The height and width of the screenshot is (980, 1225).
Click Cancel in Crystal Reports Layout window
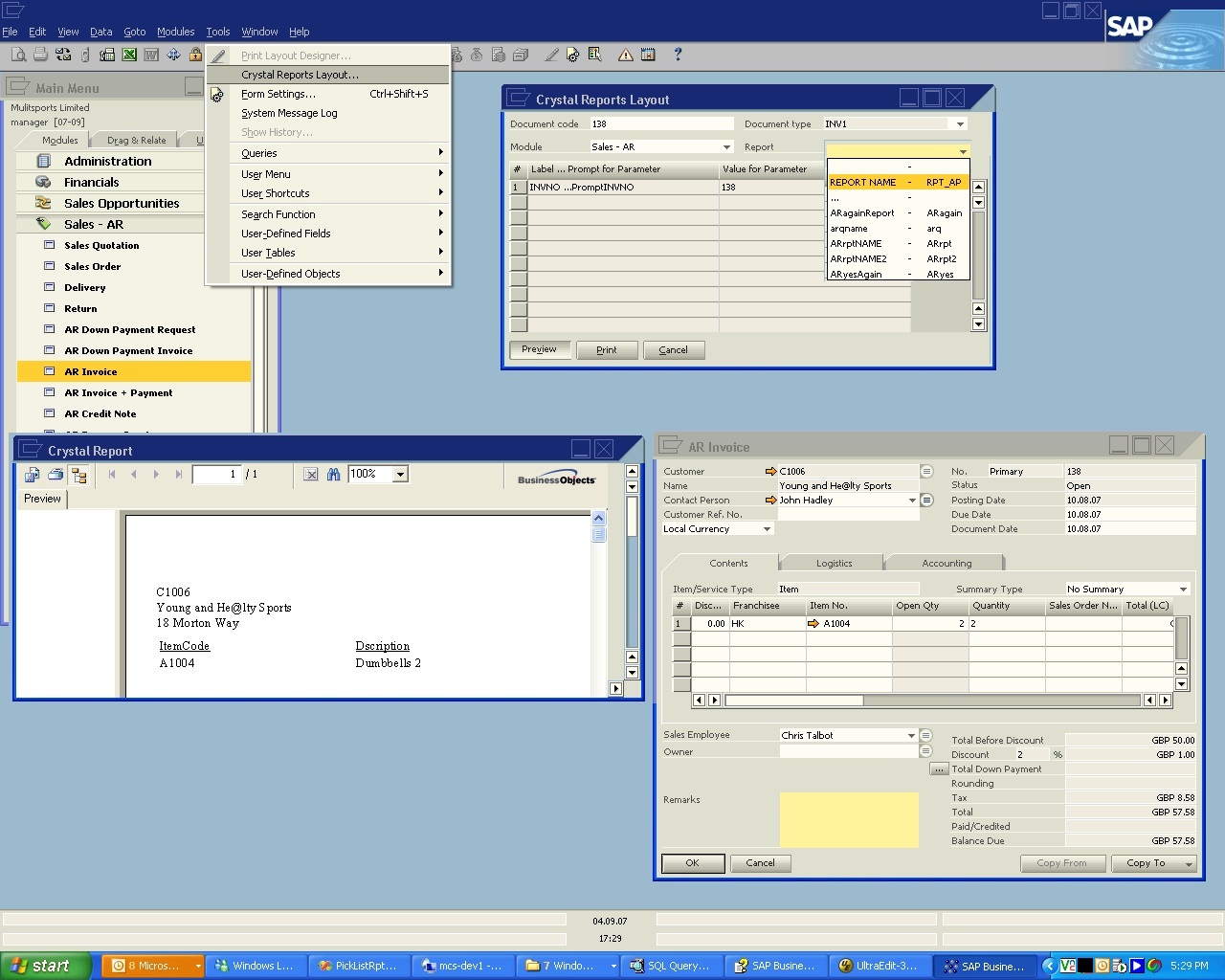[x=673, y=350]
